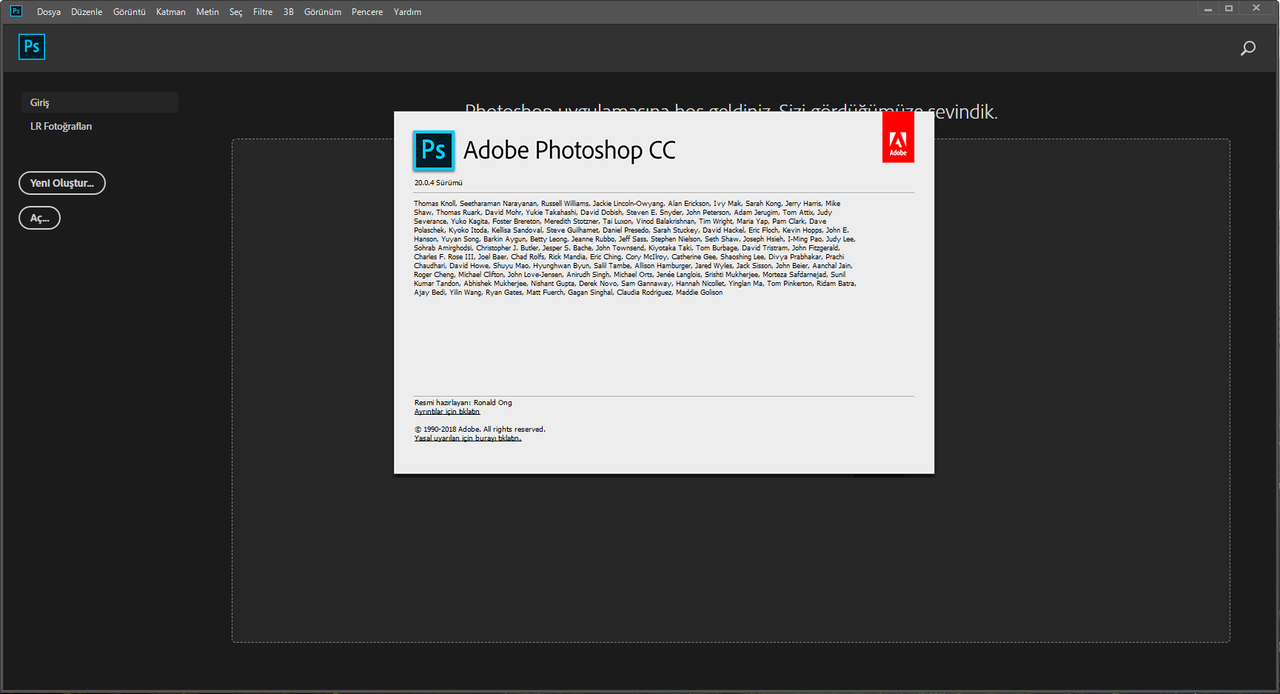This screenshot has height=694, width=1280.
Task: Close the Photoshop window
Action: [x=1258, y=9]
